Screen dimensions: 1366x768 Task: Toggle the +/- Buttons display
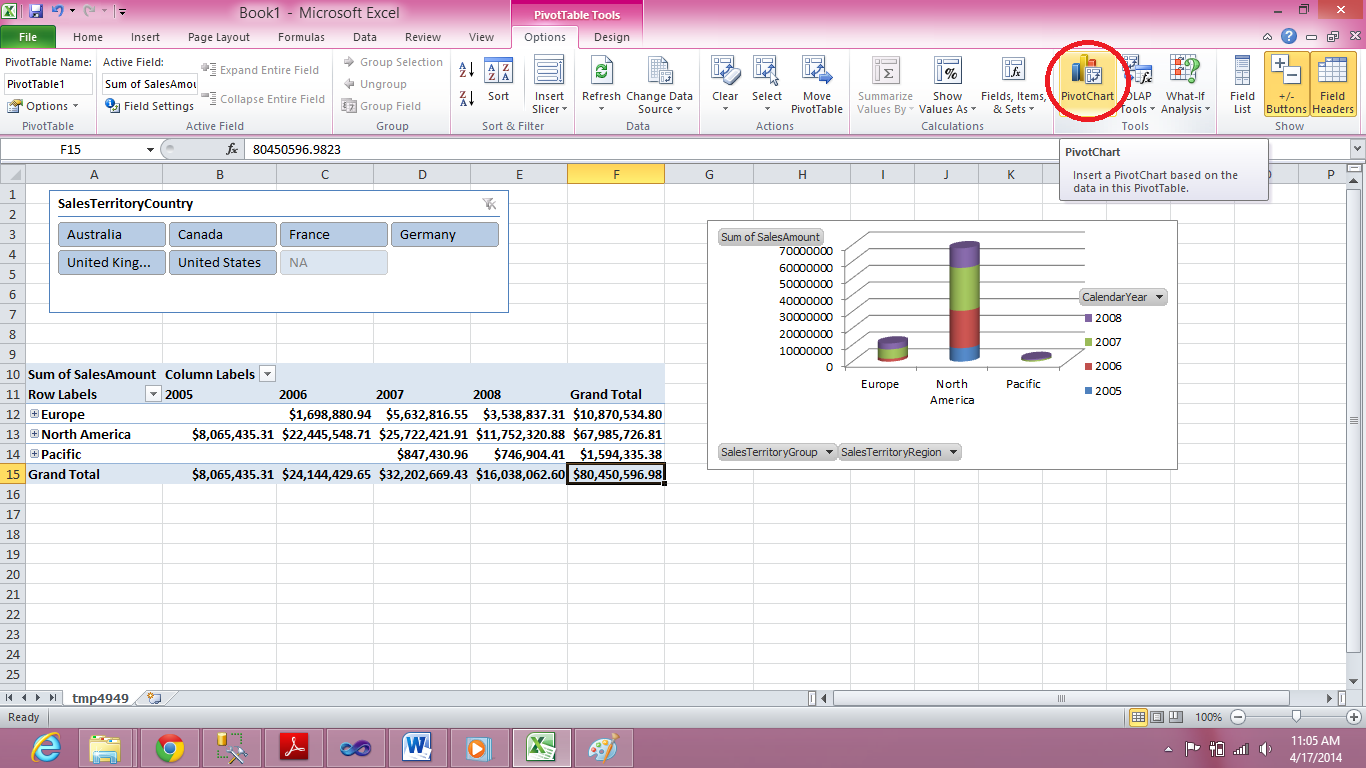[x=1286, y=84]
